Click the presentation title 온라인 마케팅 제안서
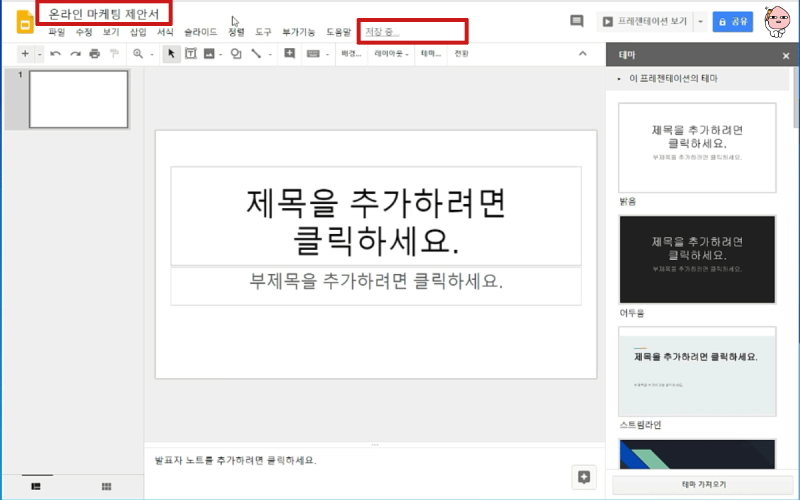Image resolution: width=800 pixels, height=500 pixels. tap(104, 14)
